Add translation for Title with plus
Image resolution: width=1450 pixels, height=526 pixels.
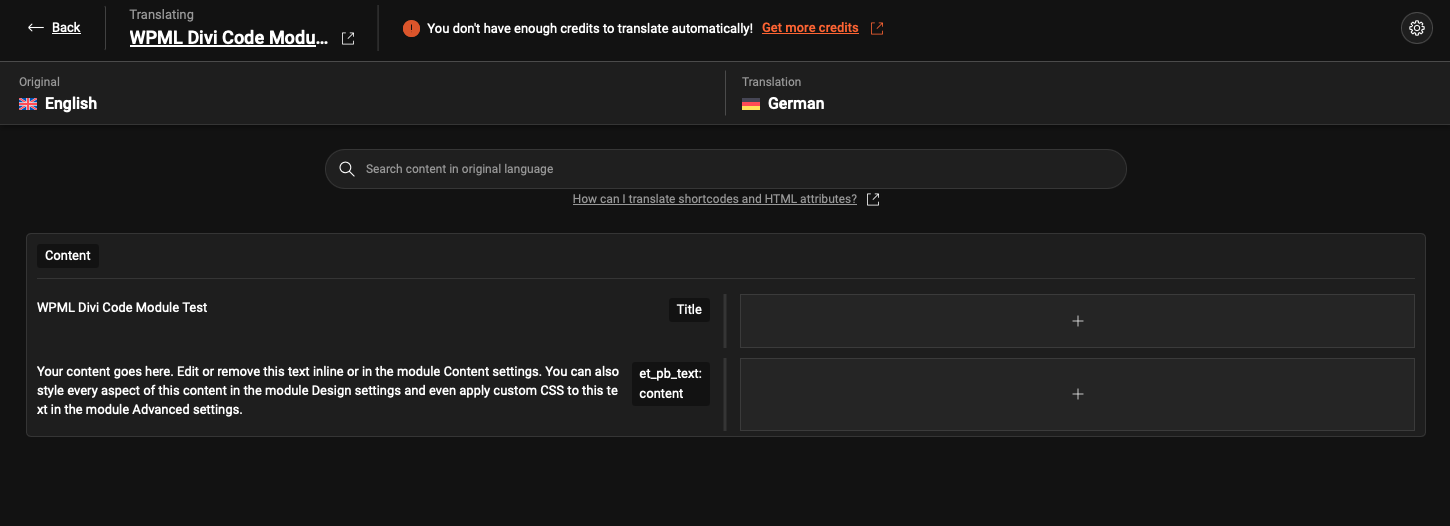point(1077,321)
